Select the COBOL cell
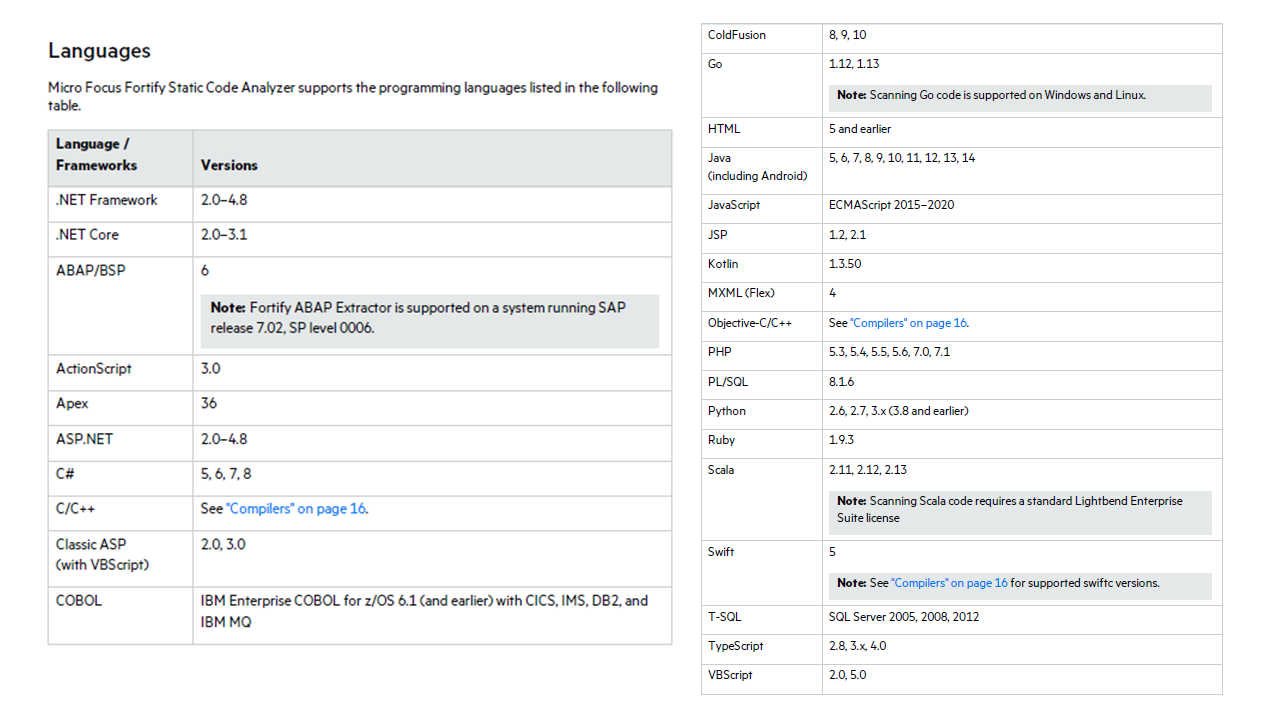1280x720 pixels. 120,615
